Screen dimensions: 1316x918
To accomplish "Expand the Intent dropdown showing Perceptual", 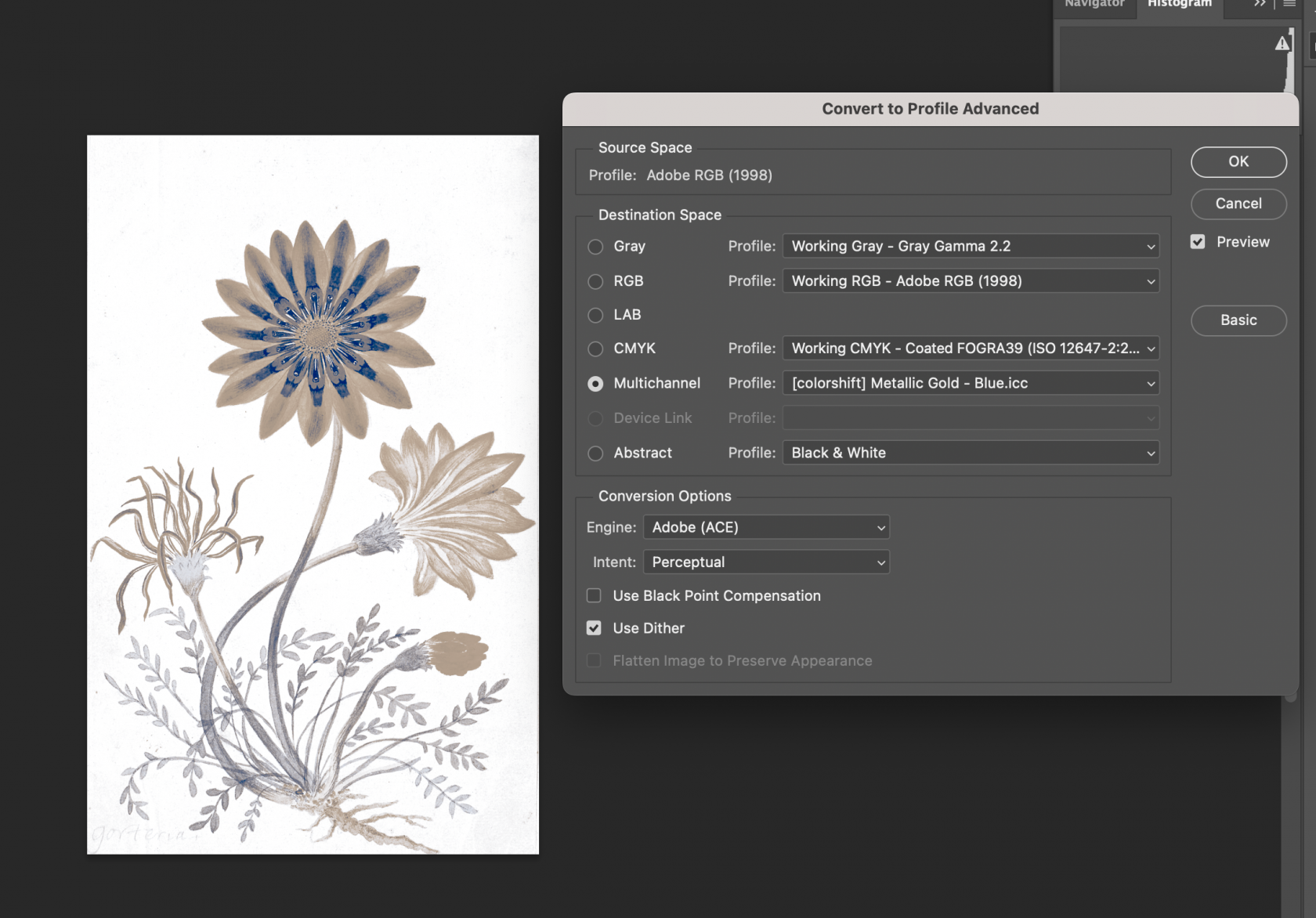I will [765, 562].
